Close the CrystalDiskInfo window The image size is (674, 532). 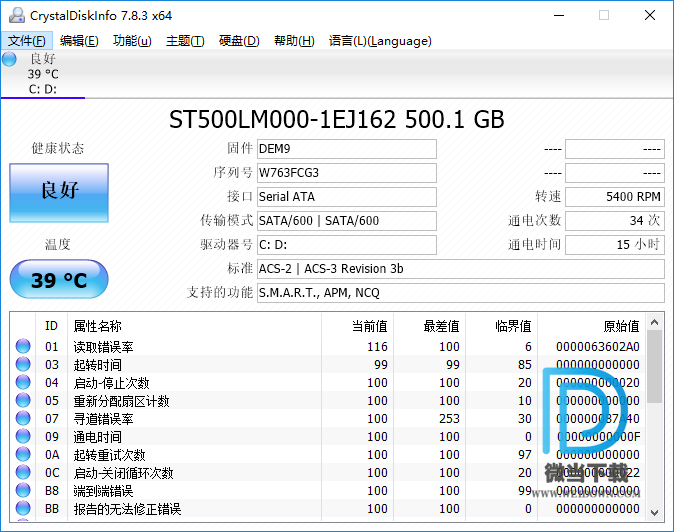pyautogui.click(x=650, y=15)
